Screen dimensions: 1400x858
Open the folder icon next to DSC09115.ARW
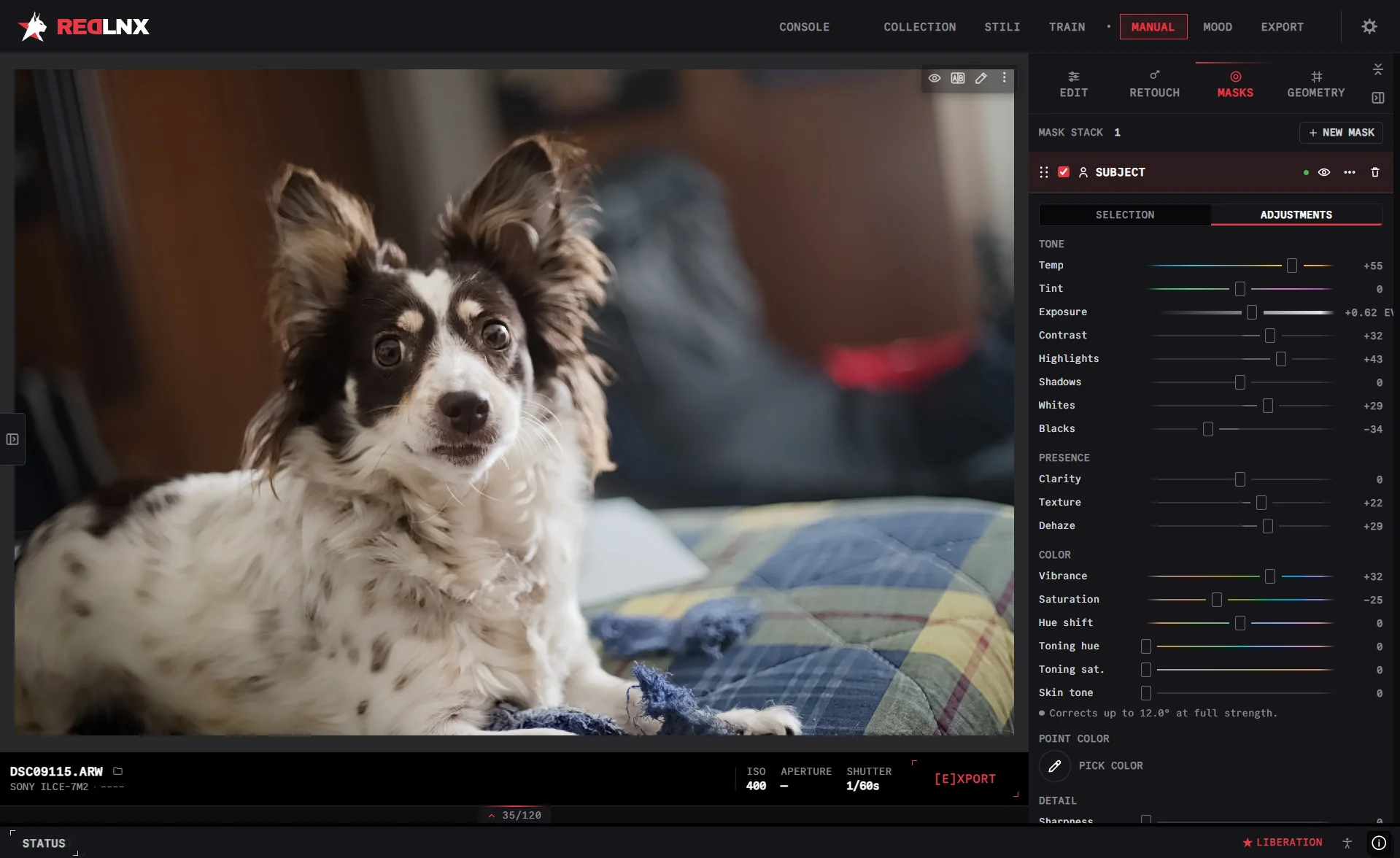click(x=118, y=771)
